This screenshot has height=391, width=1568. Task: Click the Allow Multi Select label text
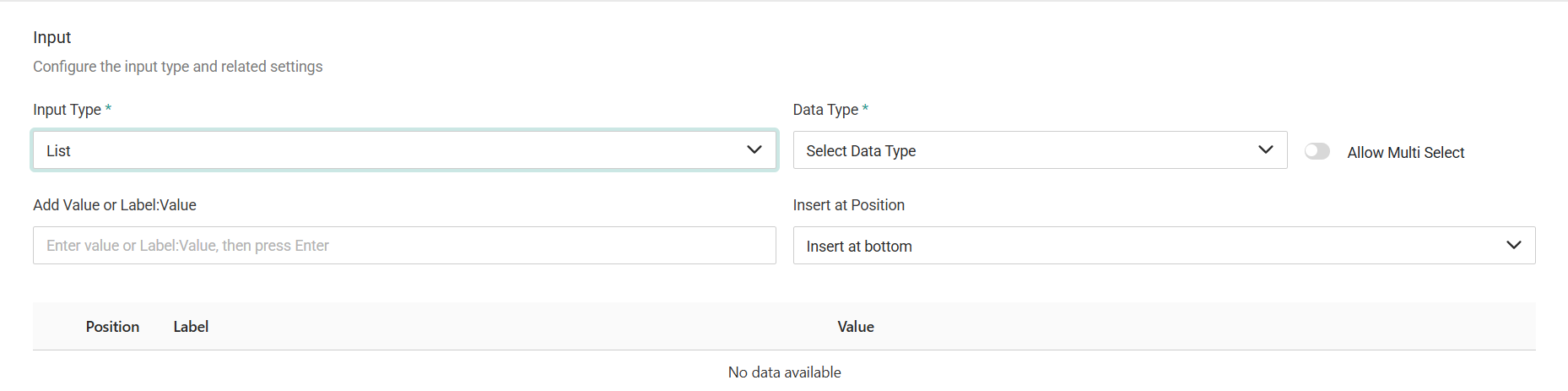point(1405,153)
